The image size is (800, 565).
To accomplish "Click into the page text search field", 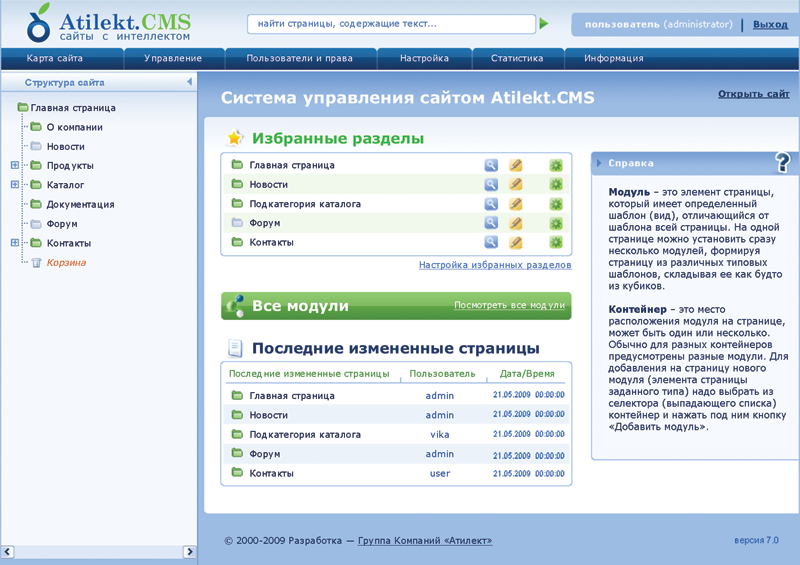I will [391, 24].
